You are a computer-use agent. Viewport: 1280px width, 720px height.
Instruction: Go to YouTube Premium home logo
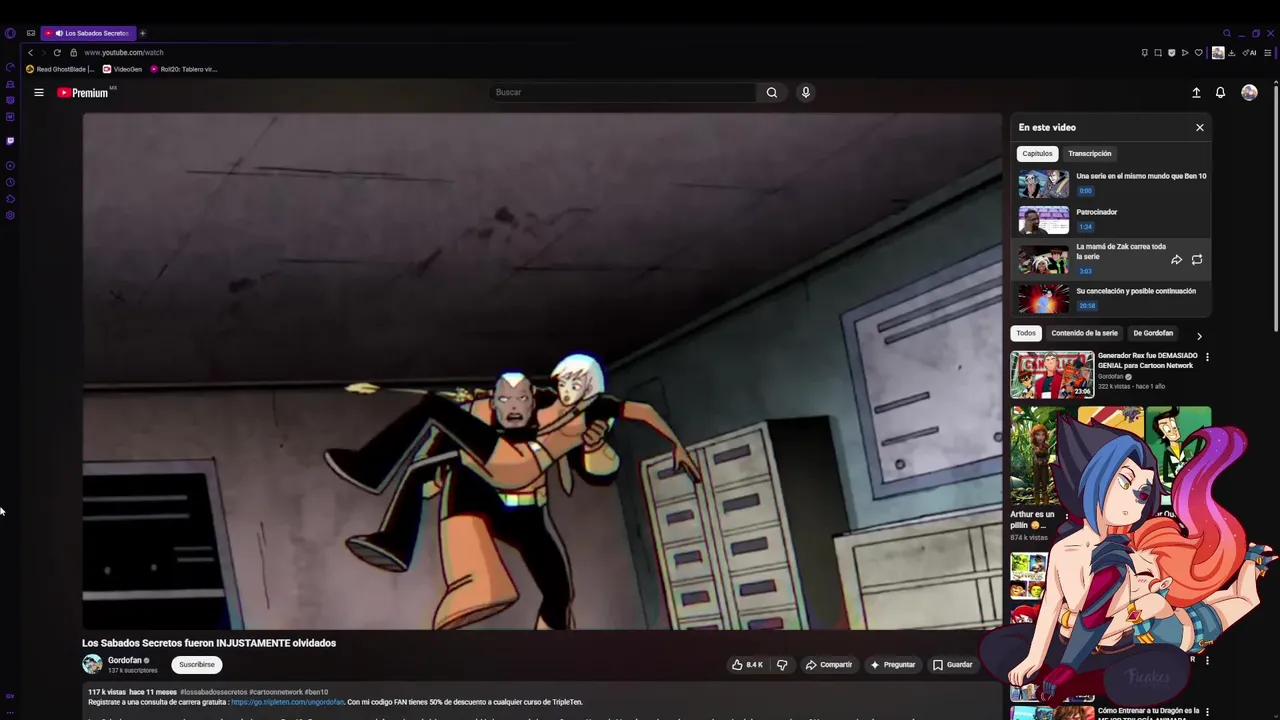[82, 92]
